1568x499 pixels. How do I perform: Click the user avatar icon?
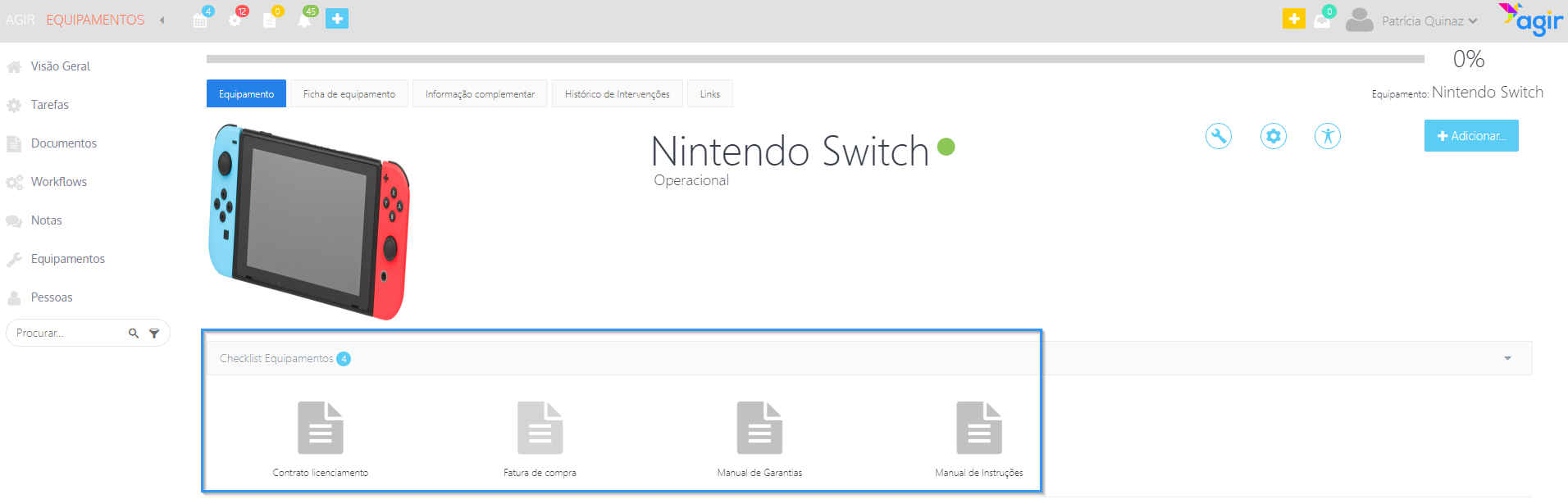point(1359,20)
